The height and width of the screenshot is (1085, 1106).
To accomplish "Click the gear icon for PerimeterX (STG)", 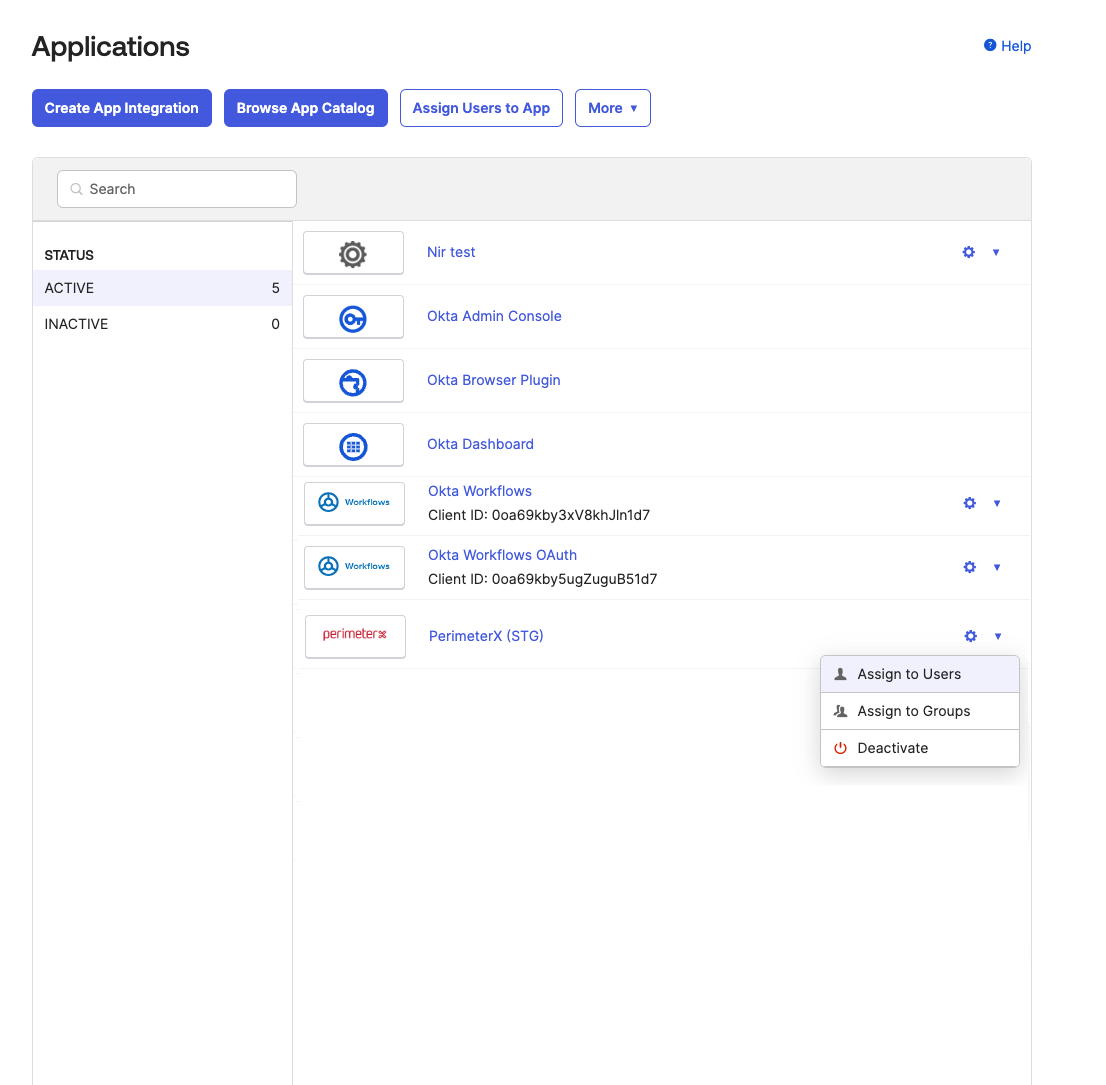I will coord(970,636).
